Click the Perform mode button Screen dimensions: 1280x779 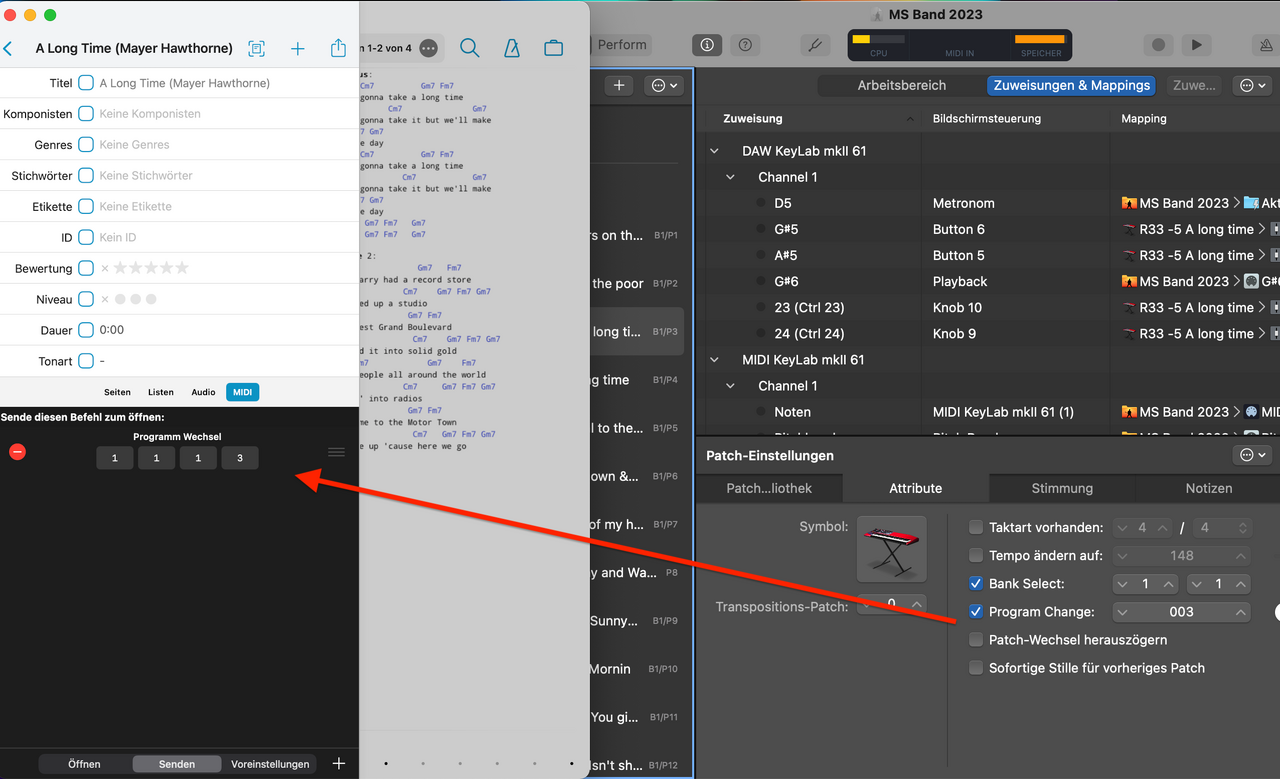(x=621, y=45)
